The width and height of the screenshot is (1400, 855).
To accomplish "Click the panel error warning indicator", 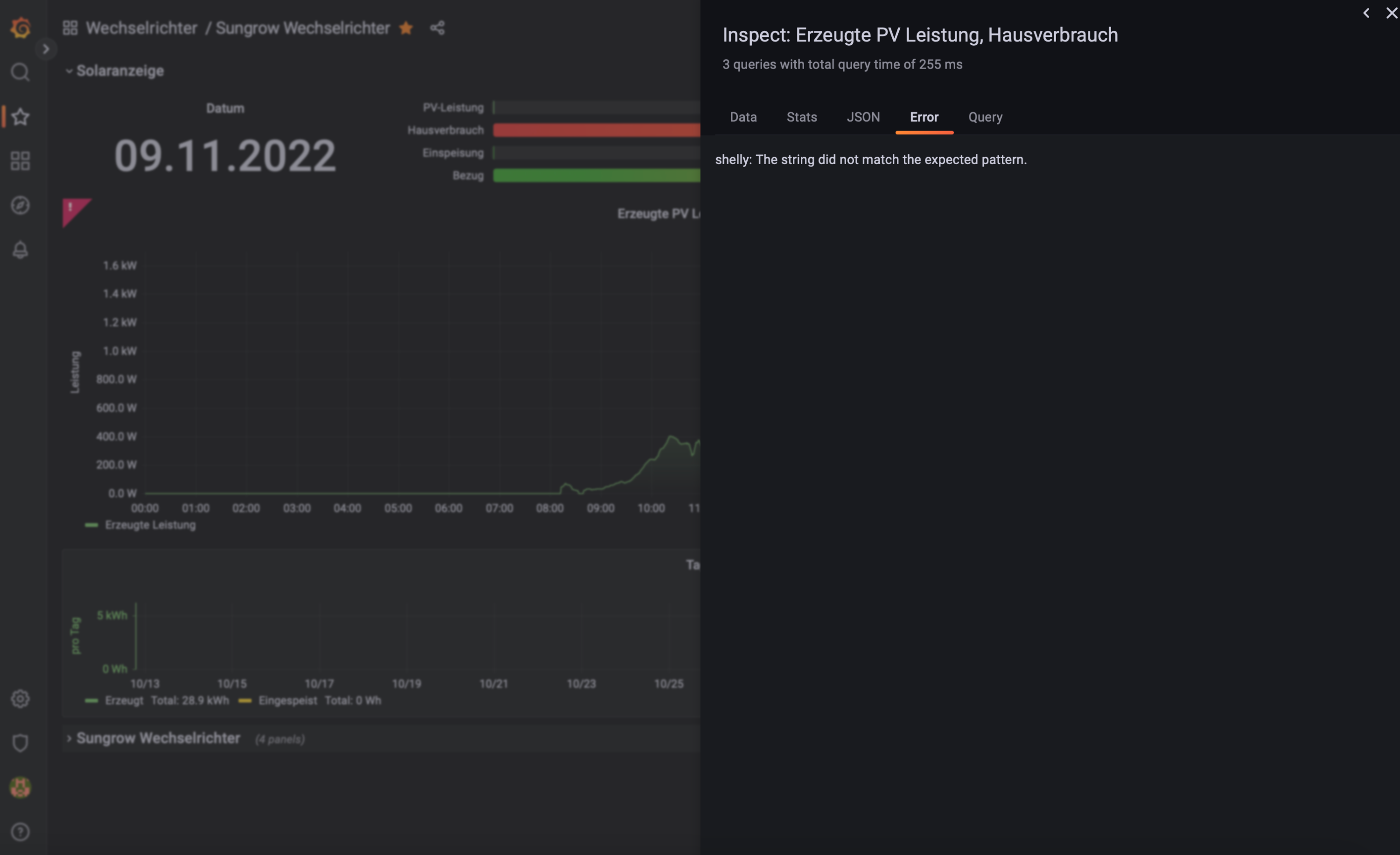I will 72,209.
